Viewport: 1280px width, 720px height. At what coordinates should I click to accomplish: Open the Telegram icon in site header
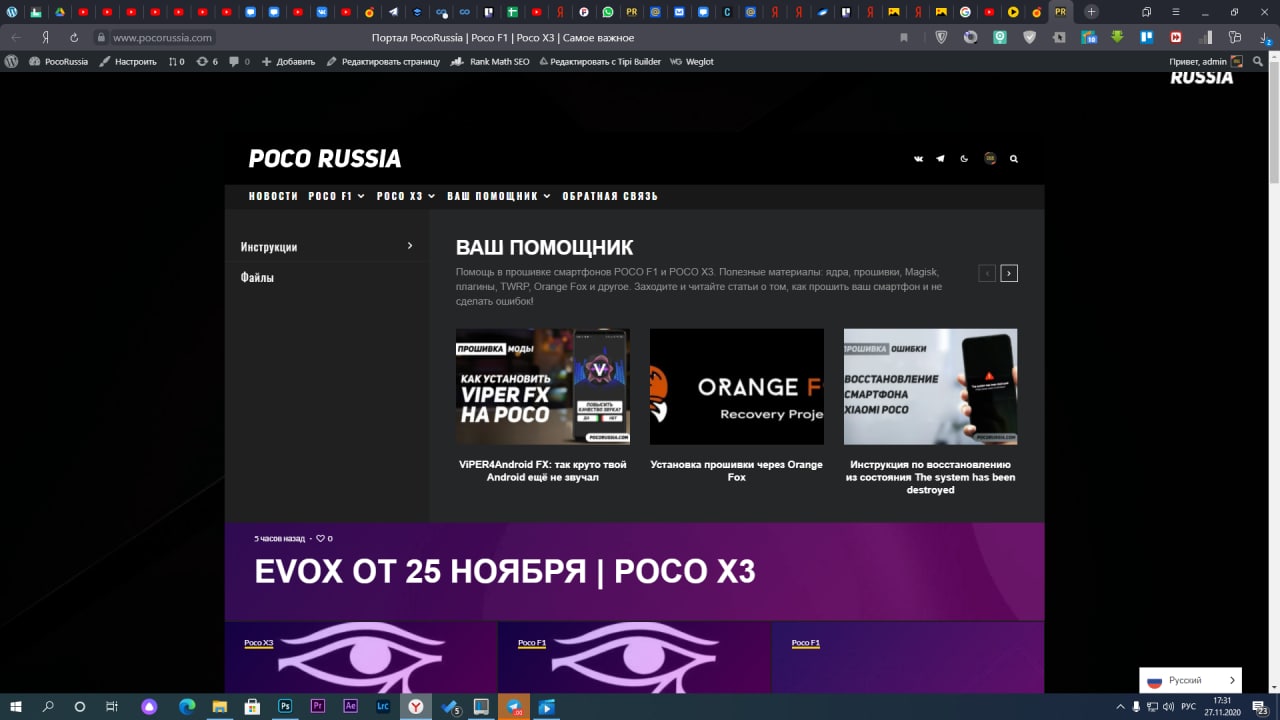pyautogui.click(x=940, y=158)
